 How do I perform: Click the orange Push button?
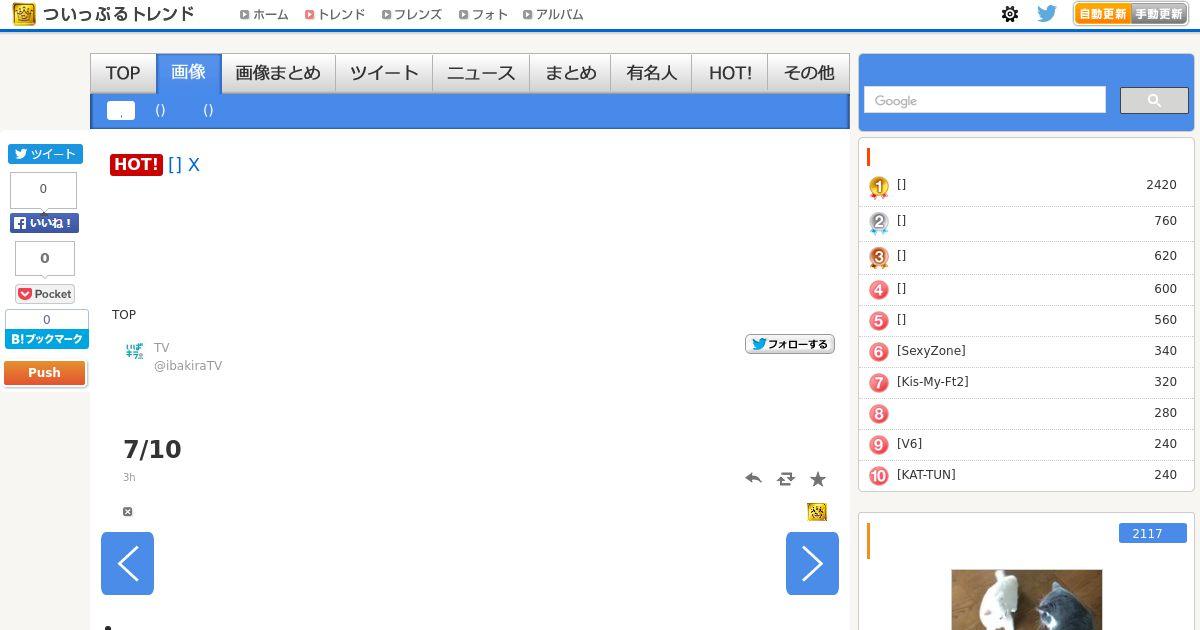44,373
